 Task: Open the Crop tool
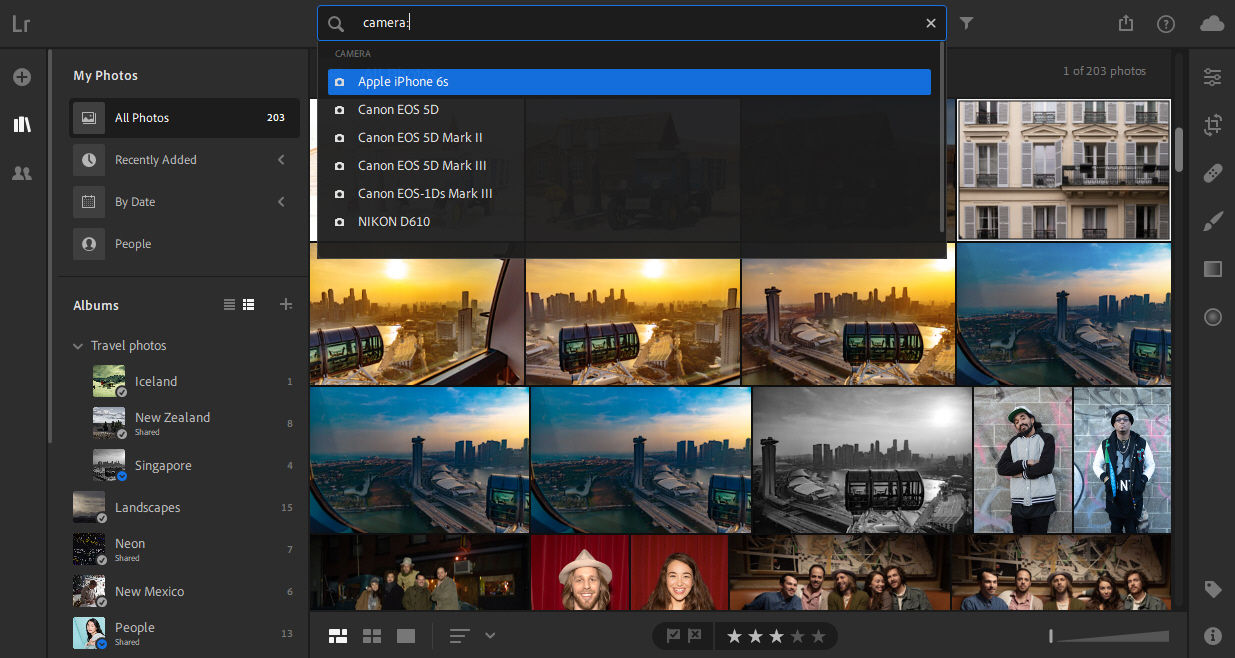click(1213, 125)
